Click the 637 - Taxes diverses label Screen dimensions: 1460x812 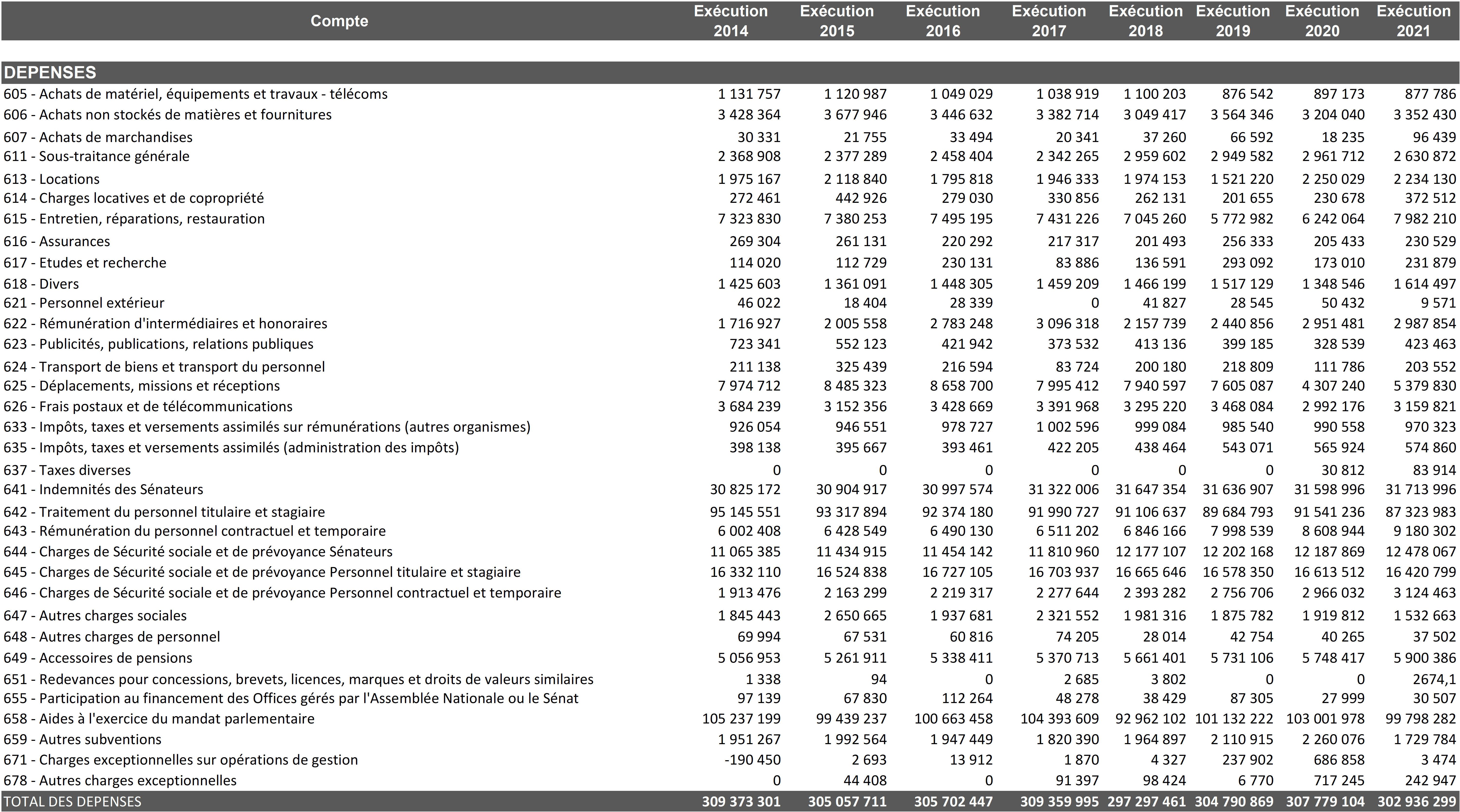pos(67,471)
